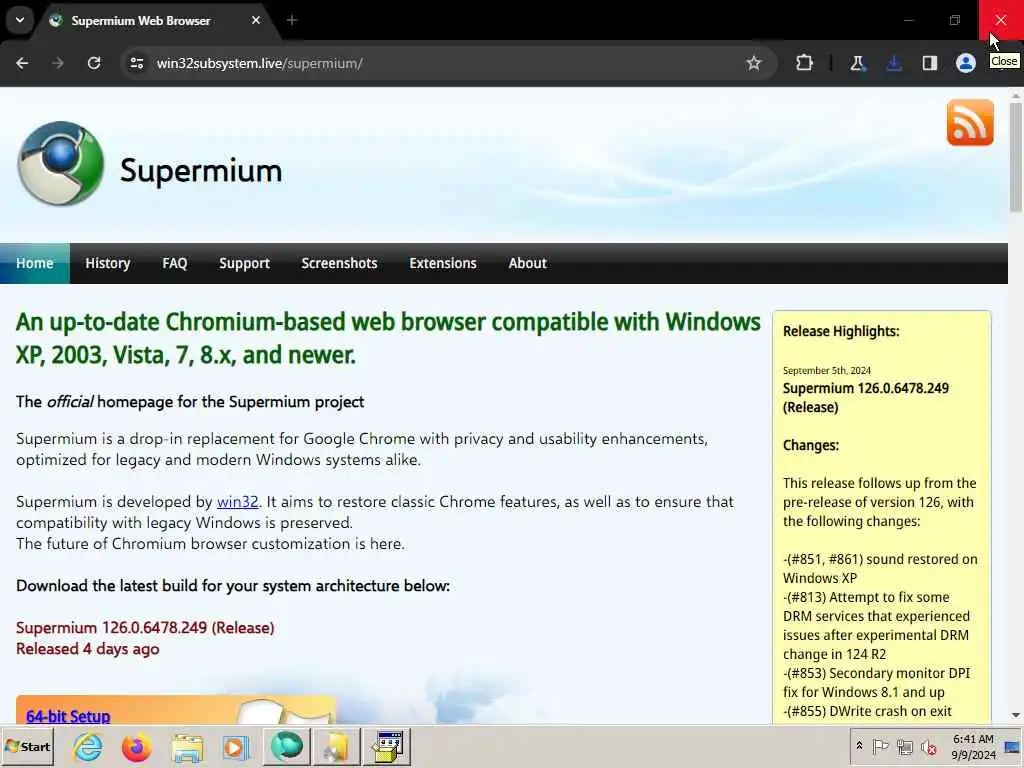1024x768 pixels.
Task: Open the taskbar clock and date
Action: [973, 746]
